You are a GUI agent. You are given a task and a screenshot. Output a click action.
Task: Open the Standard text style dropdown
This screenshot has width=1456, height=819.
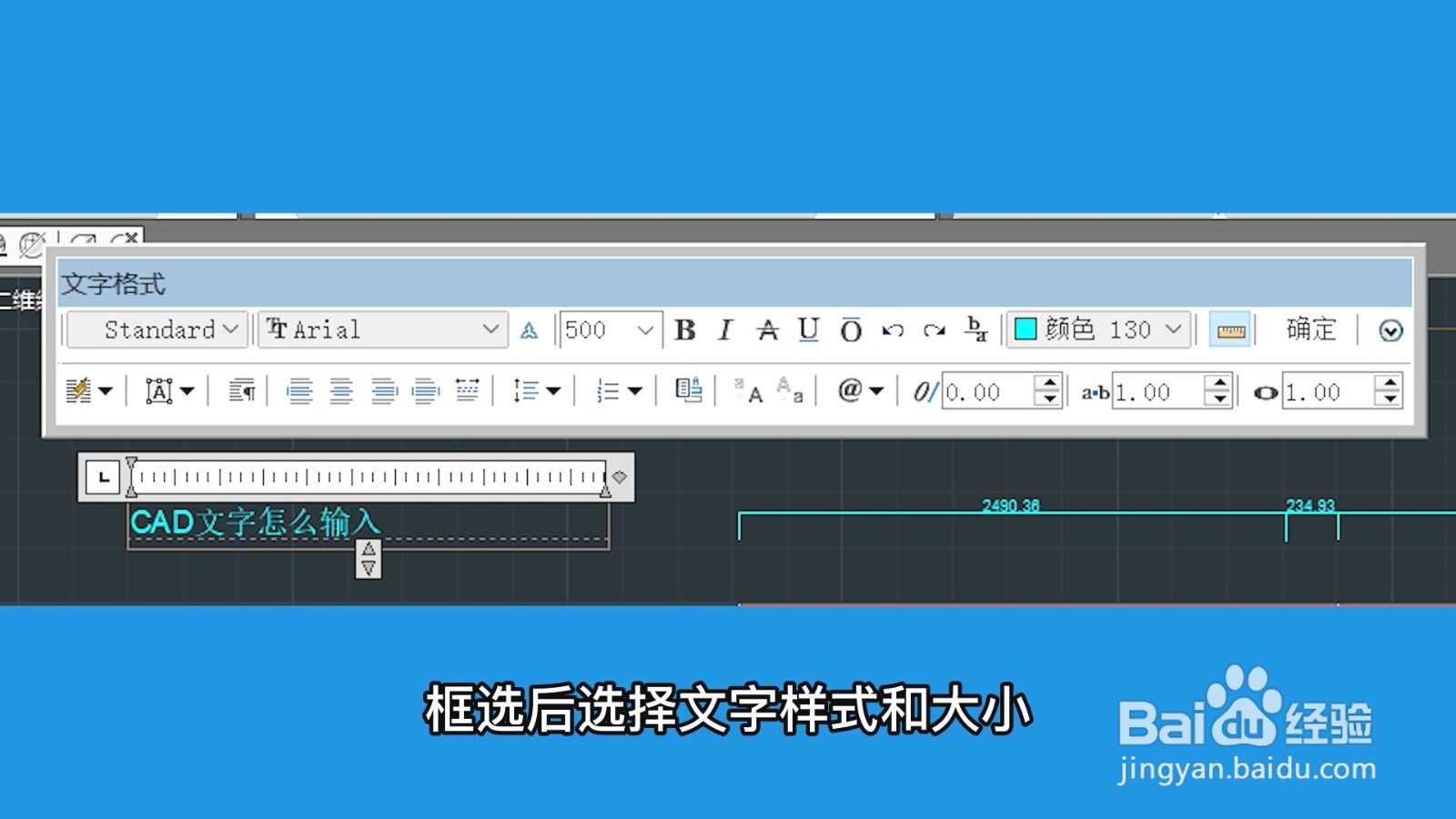coord(155,330)
